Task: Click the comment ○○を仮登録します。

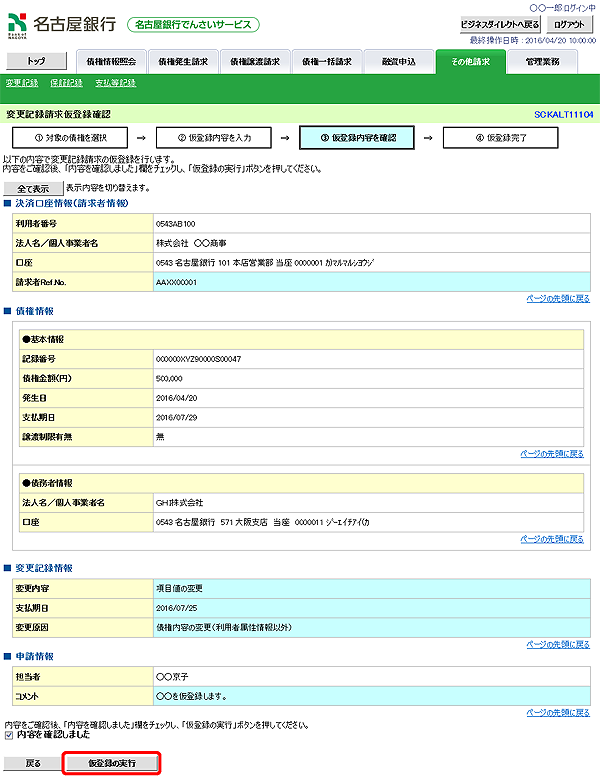Action: pos(192,697)
